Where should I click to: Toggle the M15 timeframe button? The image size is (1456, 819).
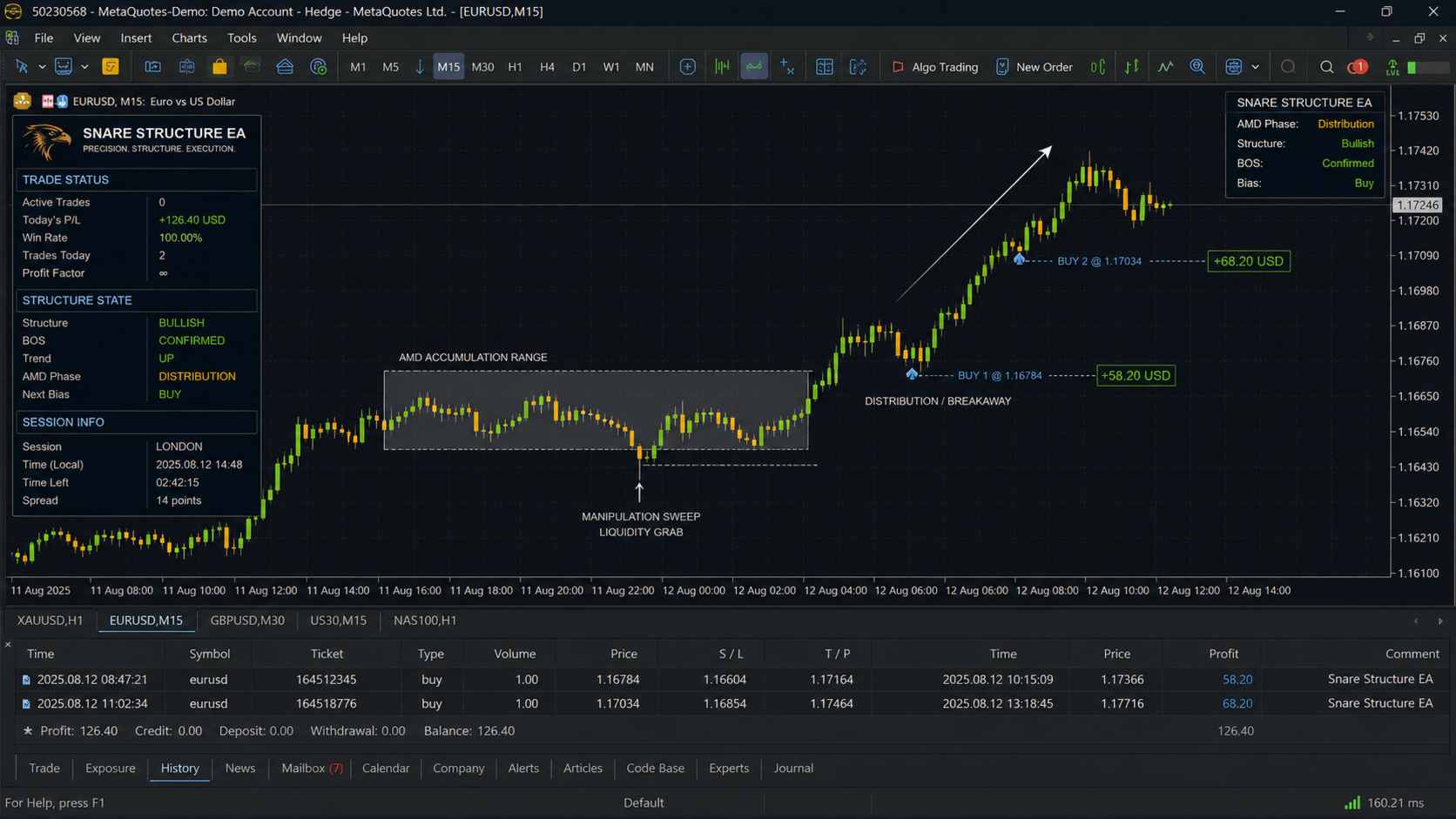[448, 67]
